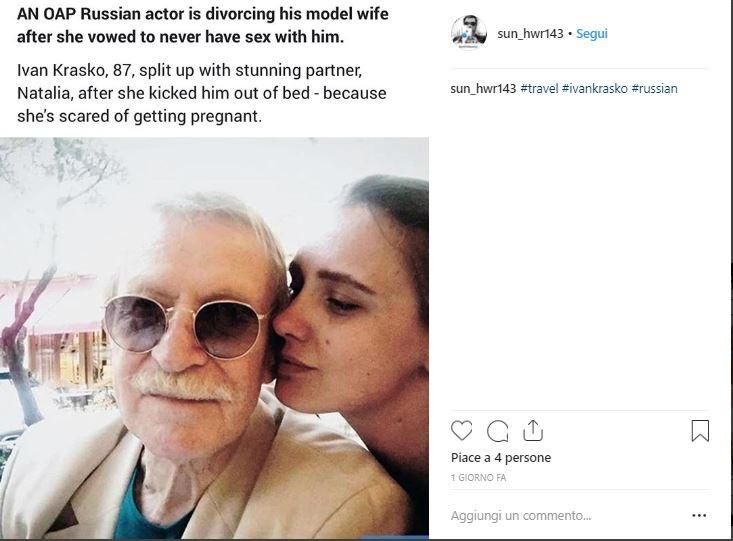Follow the account via Segui
The height and width of the screenshot is (541, 733).
coord(592,34)
